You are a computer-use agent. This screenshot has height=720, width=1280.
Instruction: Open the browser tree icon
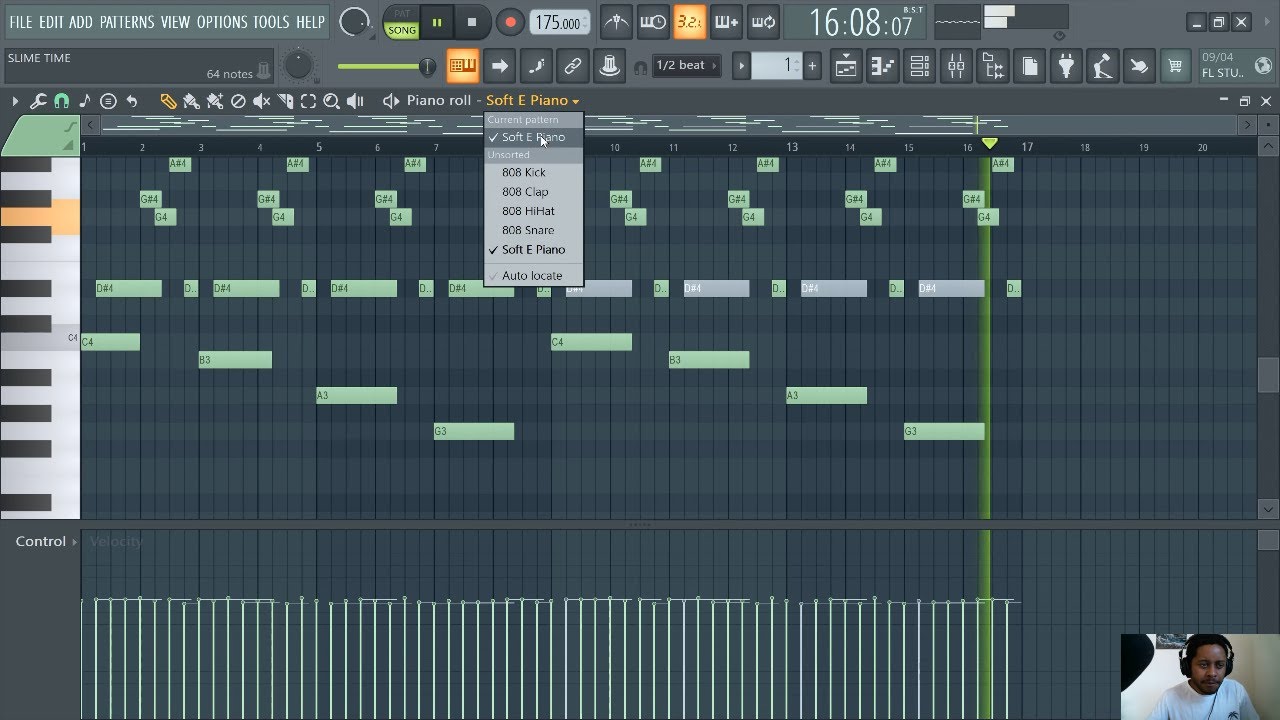point(993,66)
